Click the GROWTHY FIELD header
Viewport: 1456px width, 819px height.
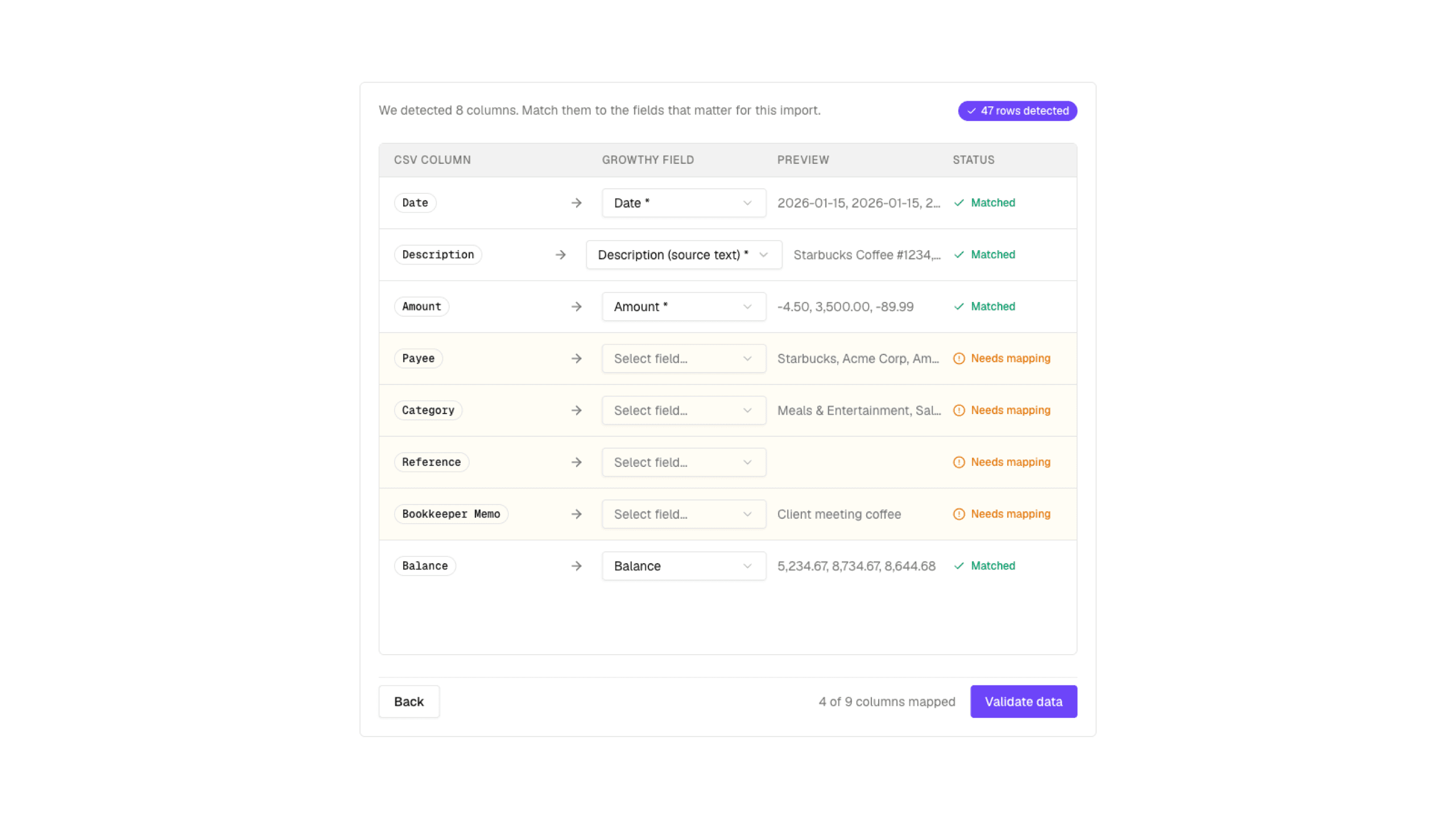pyautogui.click(x=648, y=160)
